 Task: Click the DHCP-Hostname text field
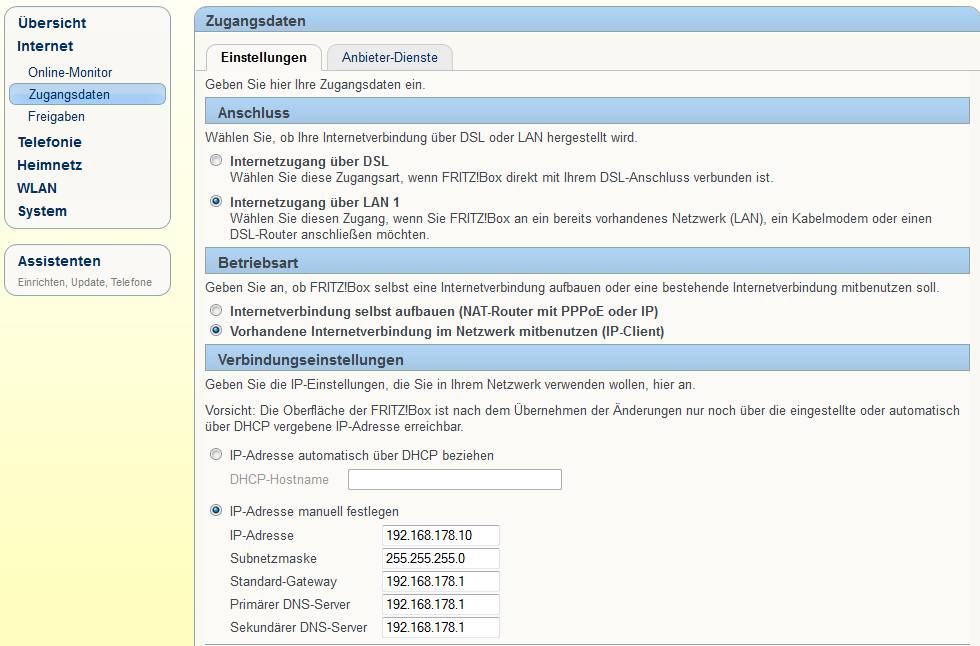(x=454, y=480)
